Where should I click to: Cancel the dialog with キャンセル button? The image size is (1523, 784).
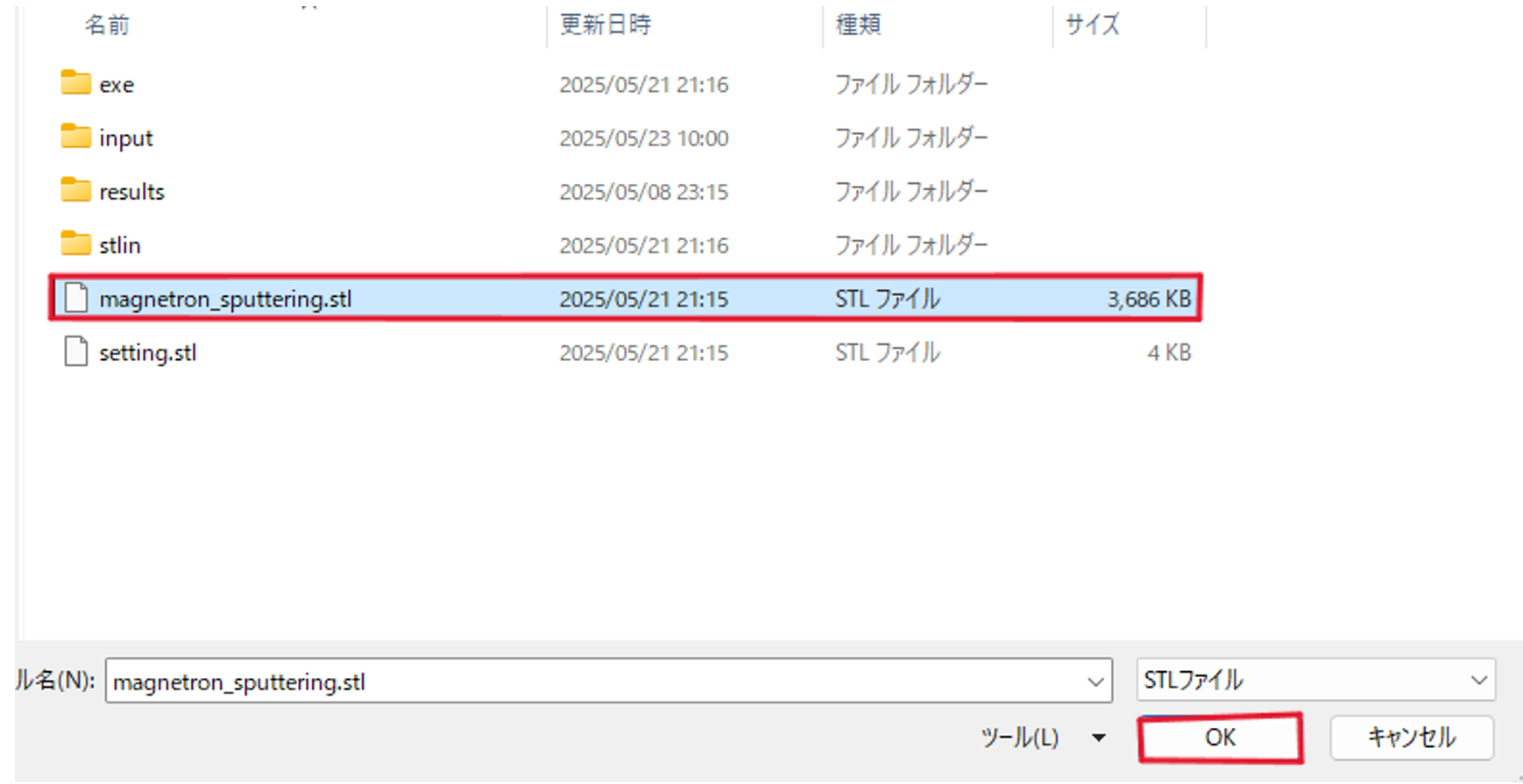[1411, 738]
